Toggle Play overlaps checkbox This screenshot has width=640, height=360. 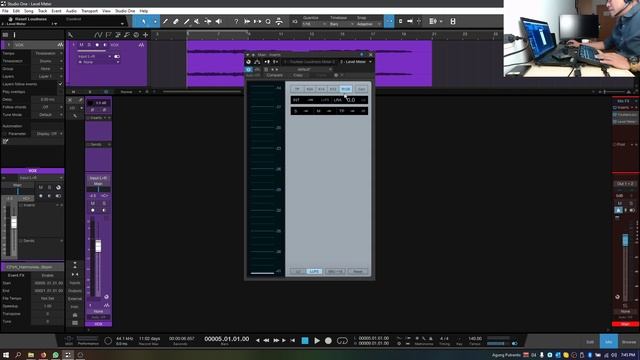(60, 92)
